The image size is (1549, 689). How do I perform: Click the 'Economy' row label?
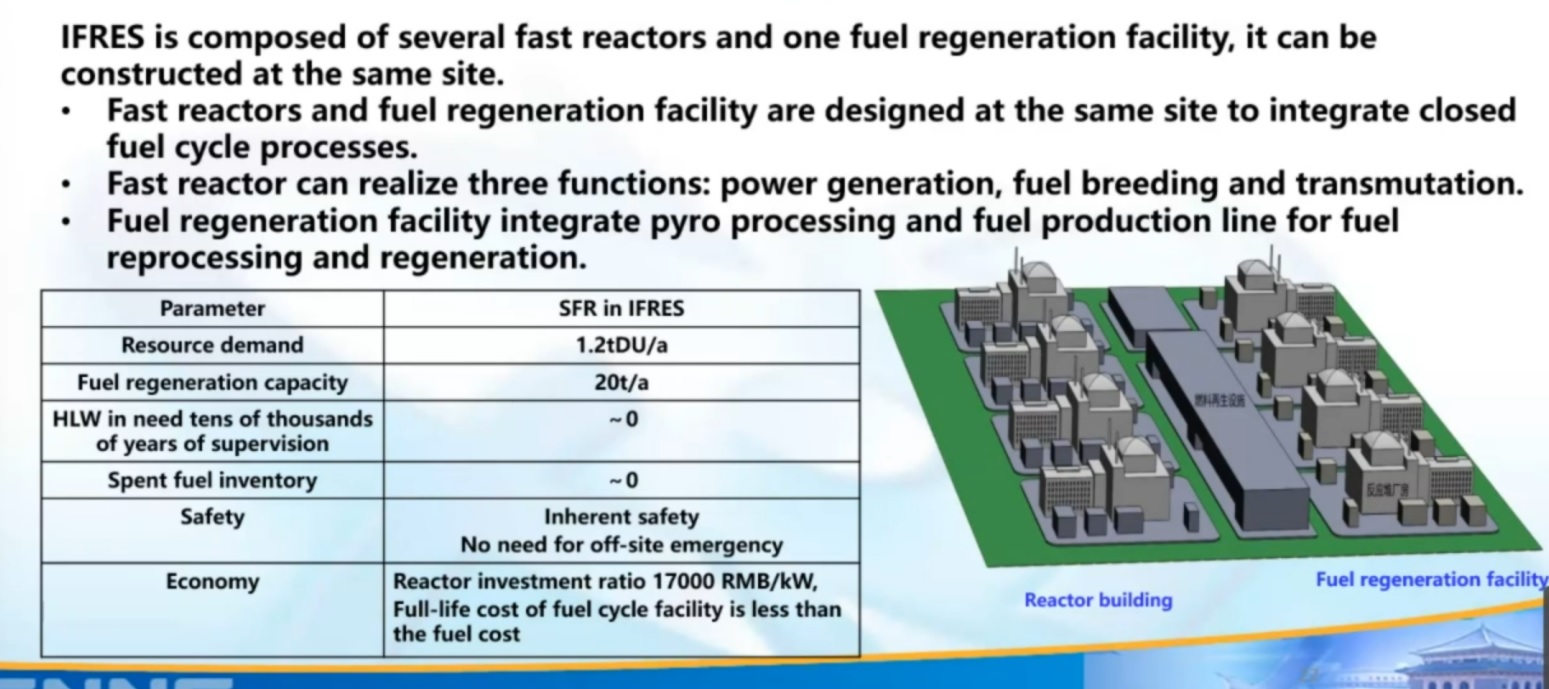pos(212,582)
